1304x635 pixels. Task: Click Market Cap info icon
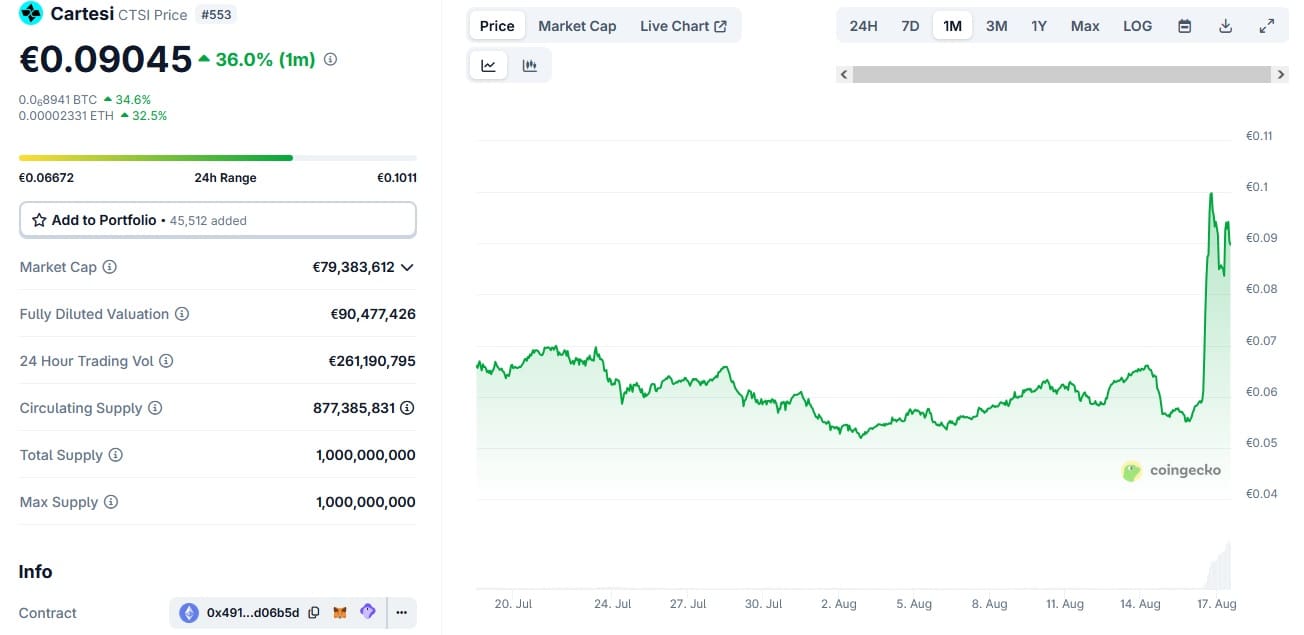110,267
